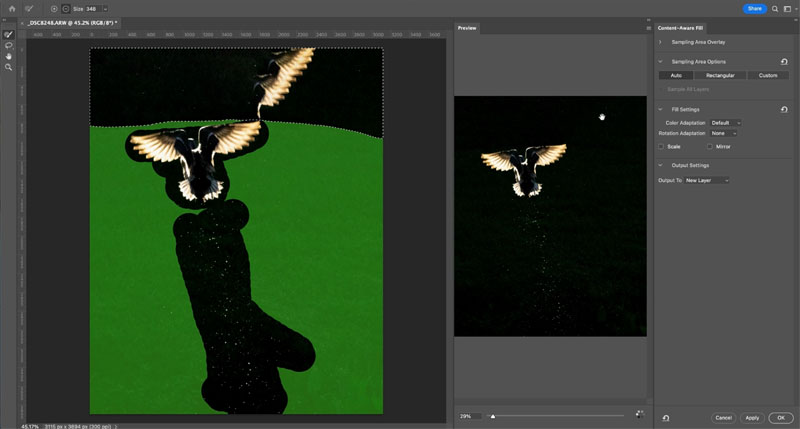Select the Zoom tool in toolbar
The height and width of the screenshot is (429, 800).
(x=8, y=67)
